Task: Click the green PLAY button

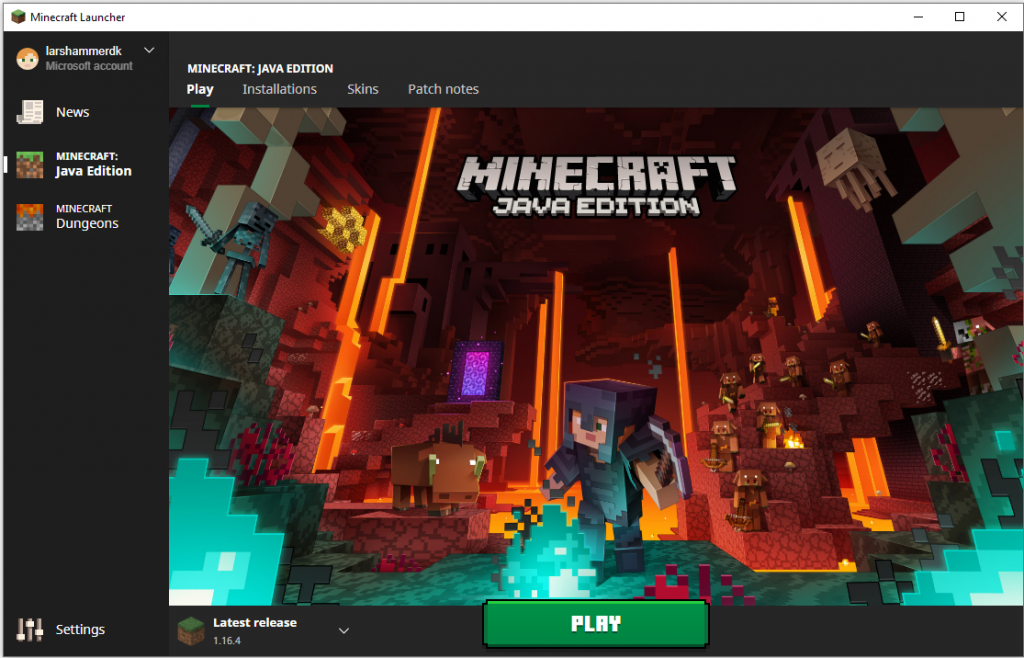Action: click(596, 623)
